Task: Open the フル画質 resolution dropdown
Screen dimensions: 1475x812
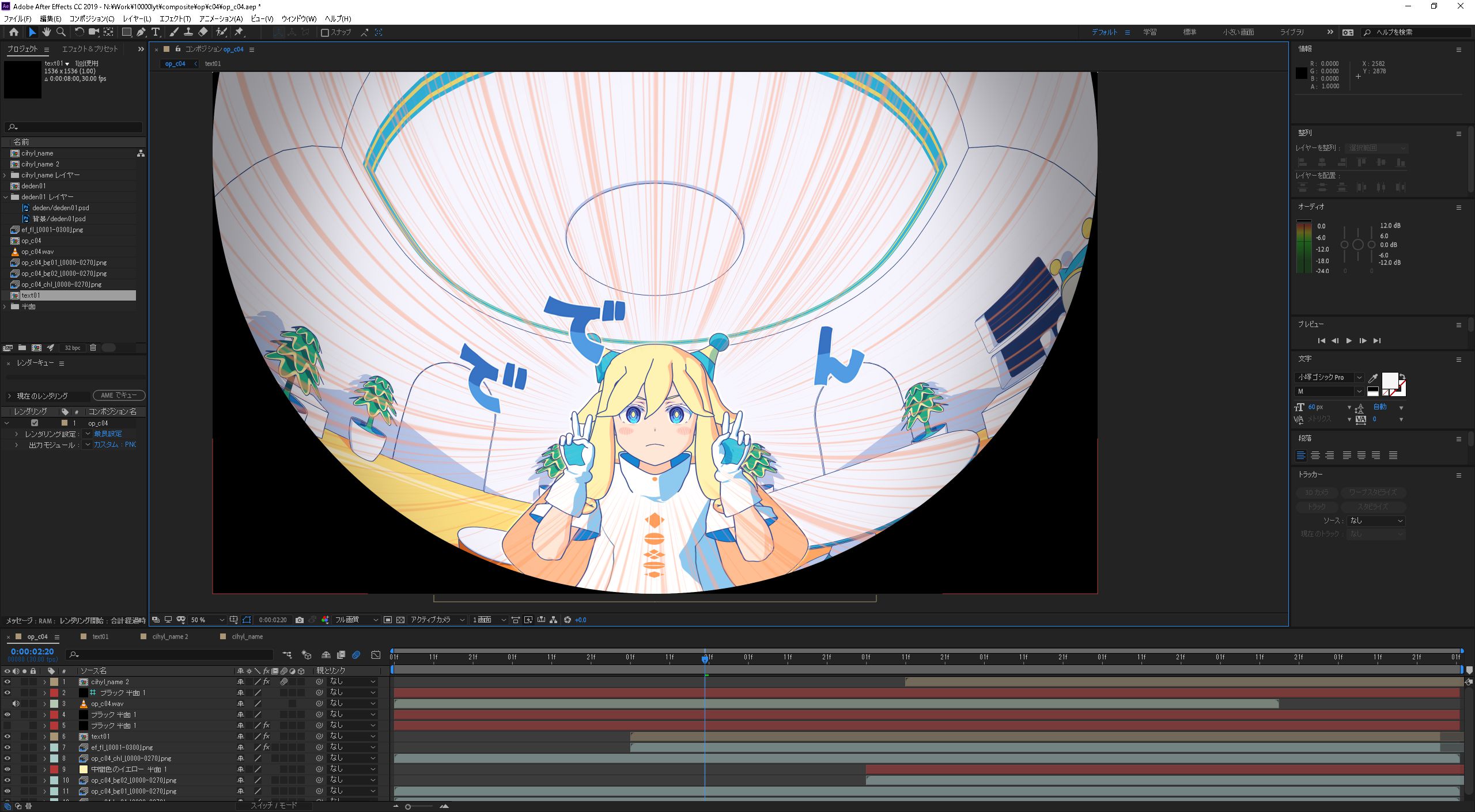Action: pyautogui.click(x=357, y=620)
